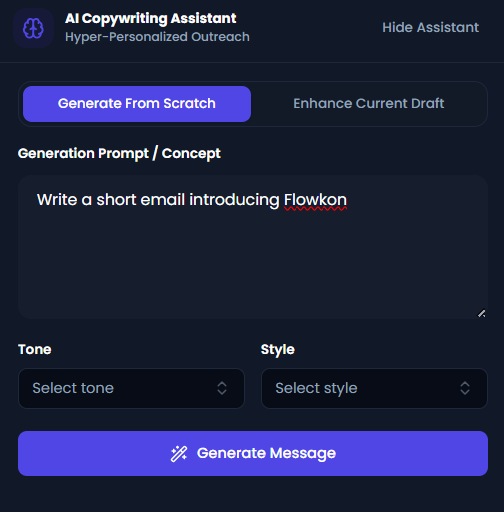Click the textarea resize handle icon
504x512 pixels.
[481, 313]
